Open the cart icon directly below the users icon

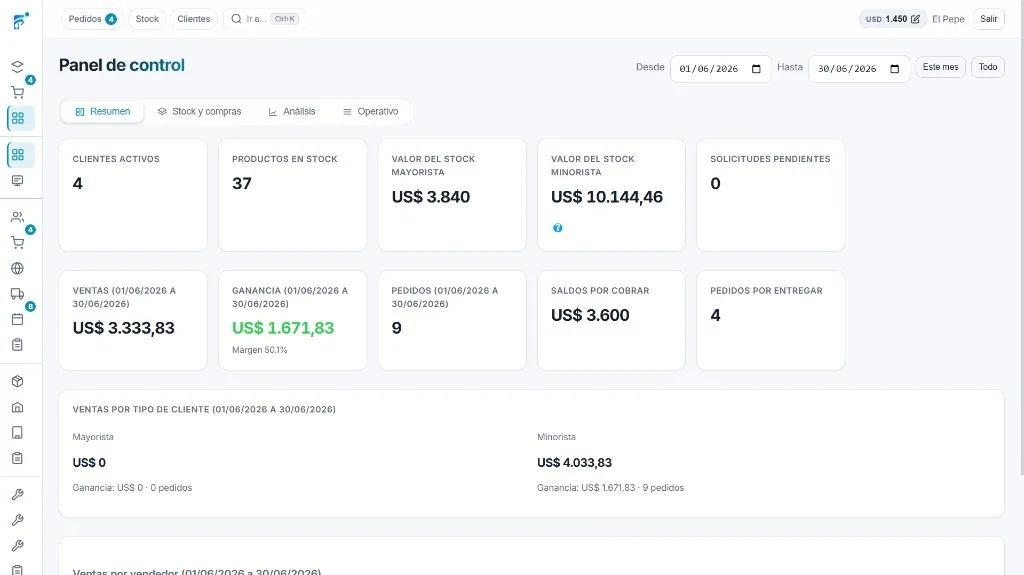coord(18,242)
